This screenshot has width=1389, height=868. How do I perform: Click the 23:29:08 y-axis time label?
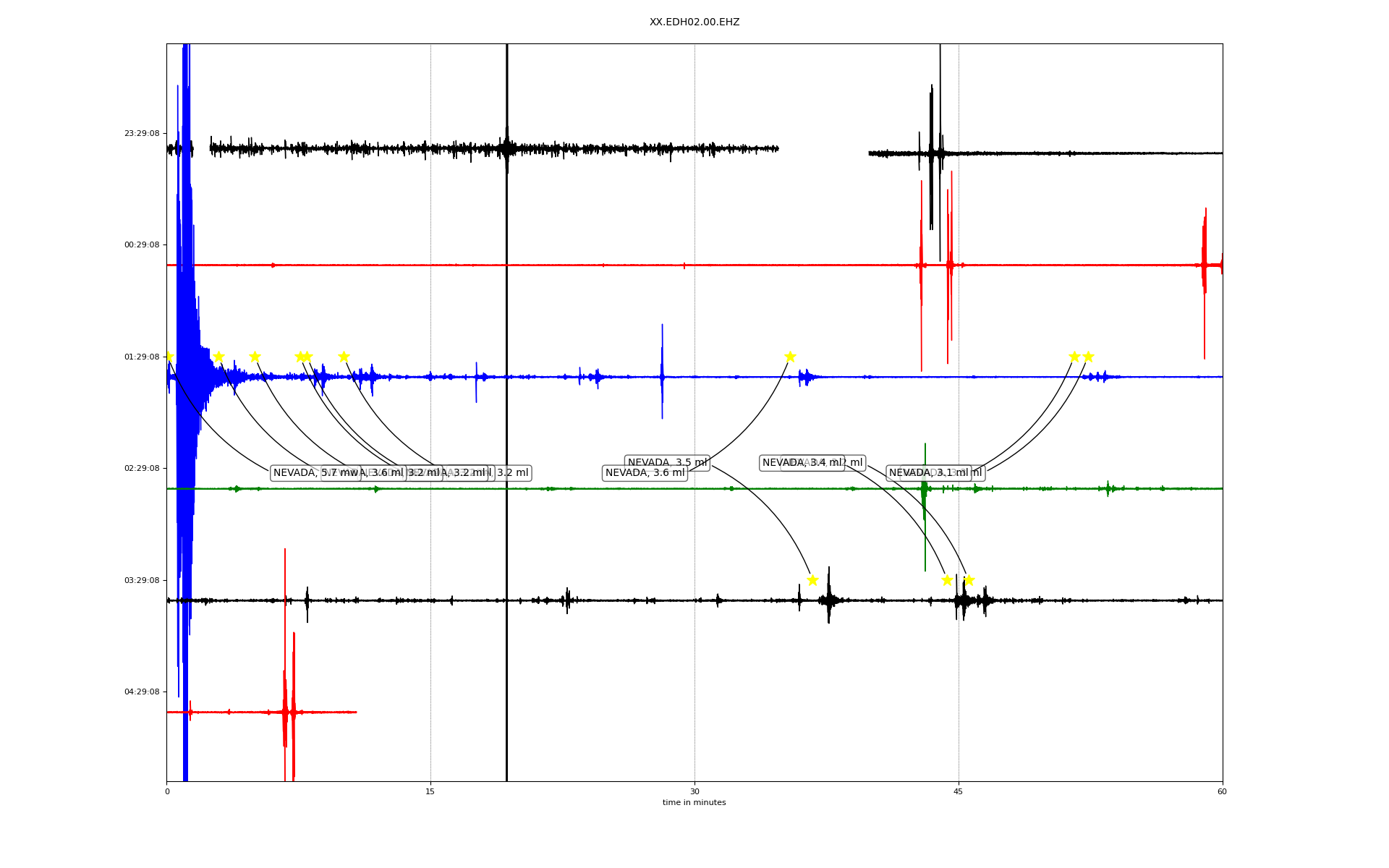point(141,133)
